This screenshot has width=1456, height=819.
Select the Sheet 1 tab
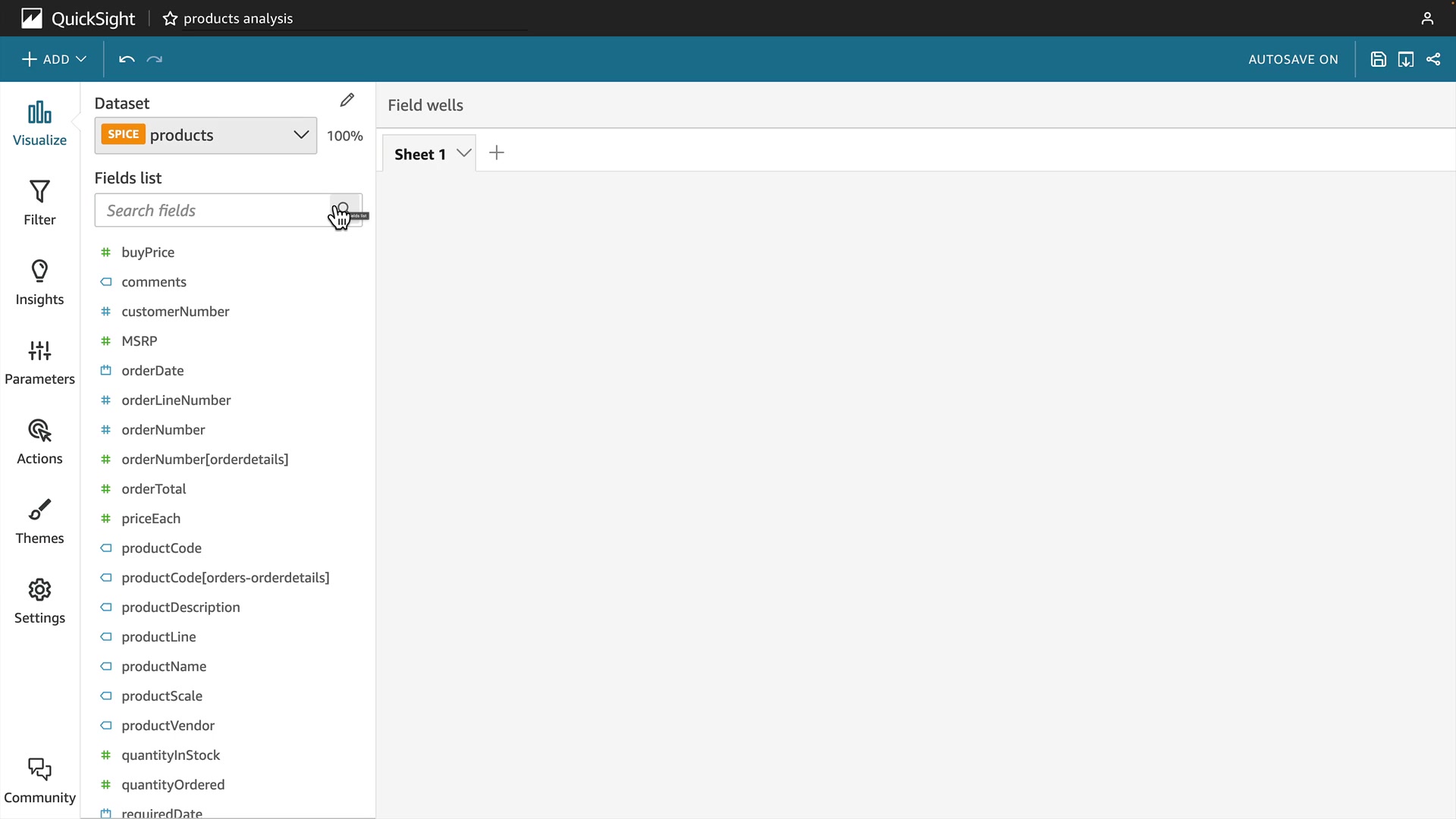pos(419,154)
